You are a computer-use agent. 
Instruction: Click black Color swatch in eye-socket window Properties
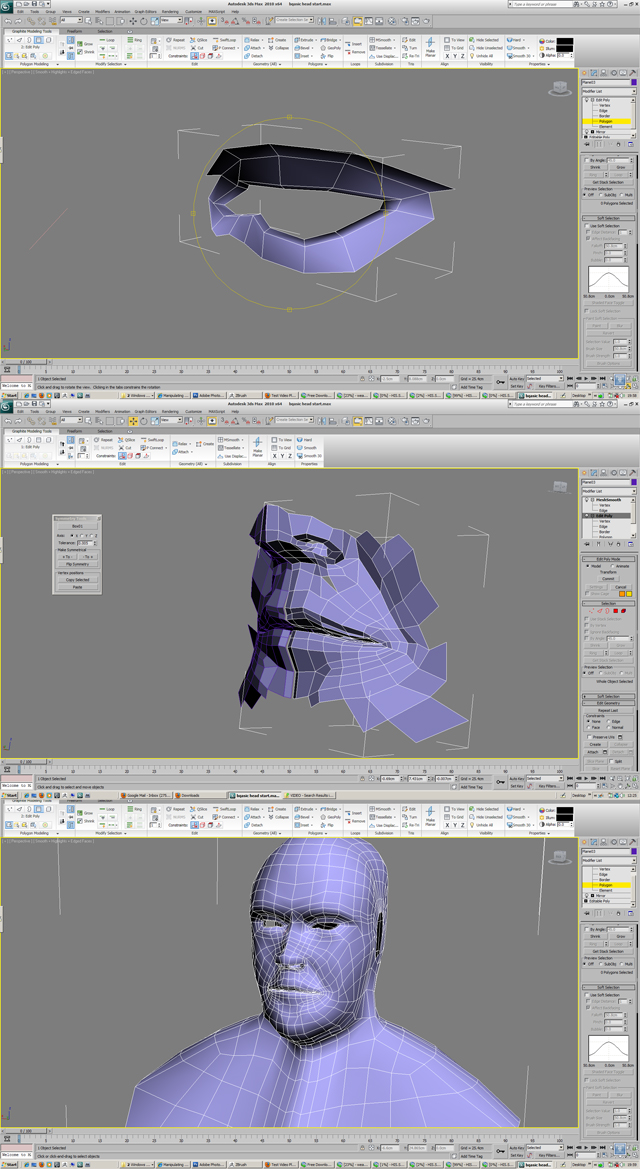pyautogui.click(x=565, y=41)
